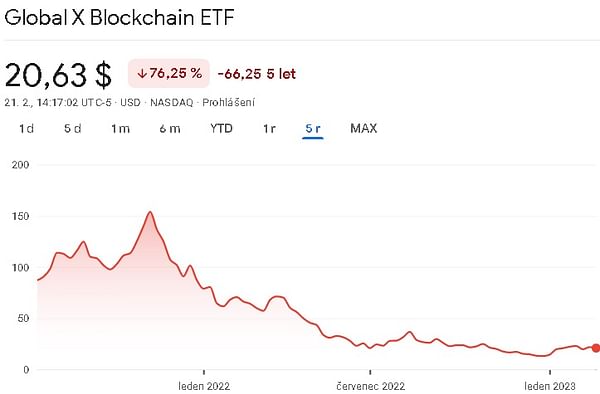Click the NASDAQ exchange label
600x394 pixels.
click(171, 103)
